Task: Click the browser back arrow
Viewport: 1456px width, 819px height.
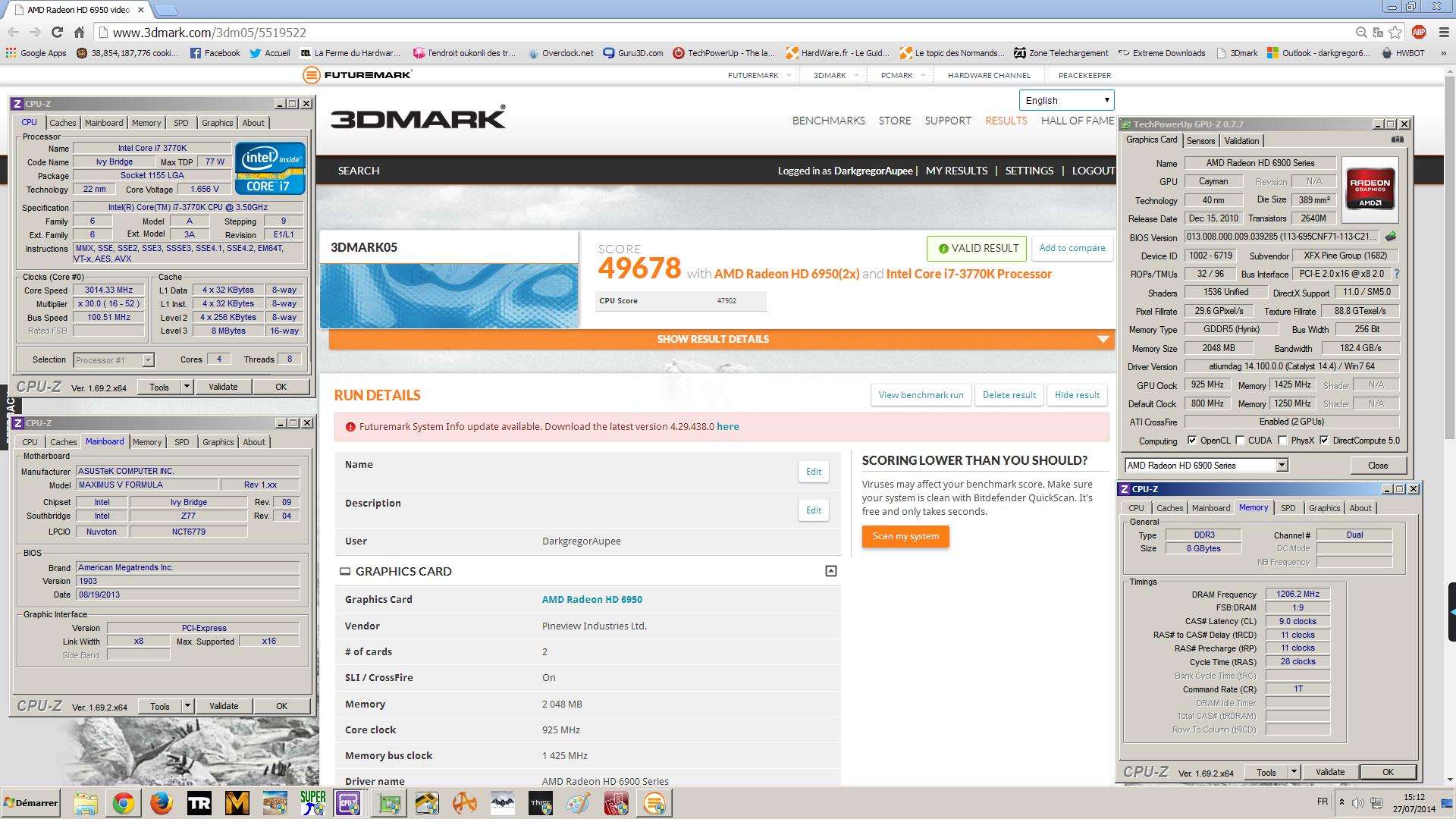Action: (x=13, y=32)
